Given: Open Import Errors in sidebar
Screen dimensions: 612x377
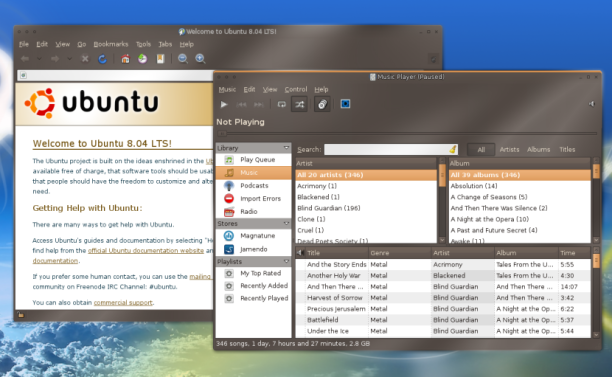Looking at the screenshot, I should 253,199.
